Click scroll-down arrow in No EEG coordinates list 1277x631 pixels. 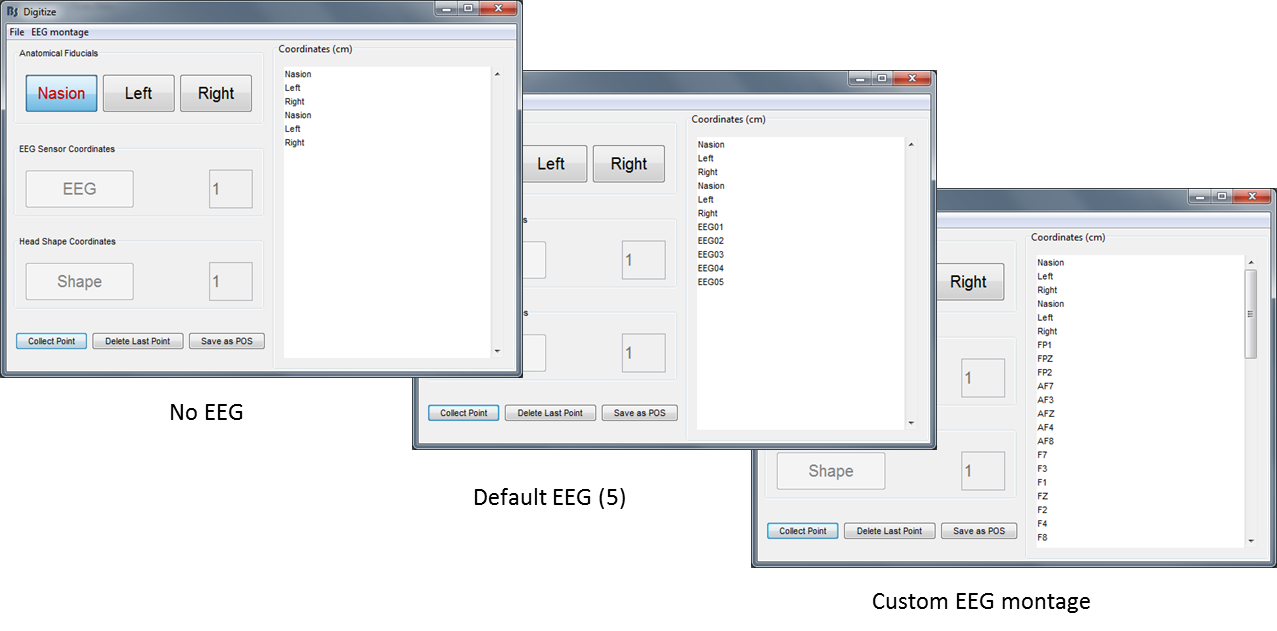[497, 351]
